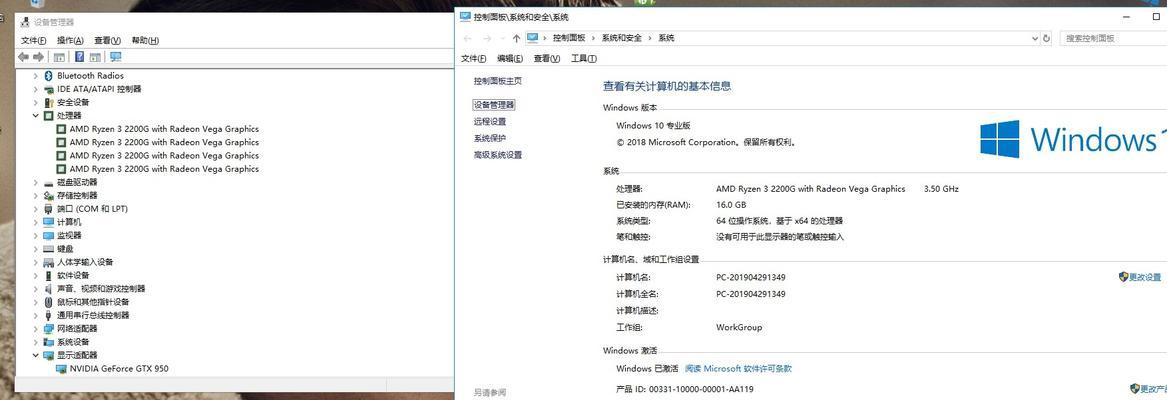Image resolution: width=1167 pixels, height=400 pixels.
Task: Open 编辑(E) menu in System window
Action: coord(510,59)
